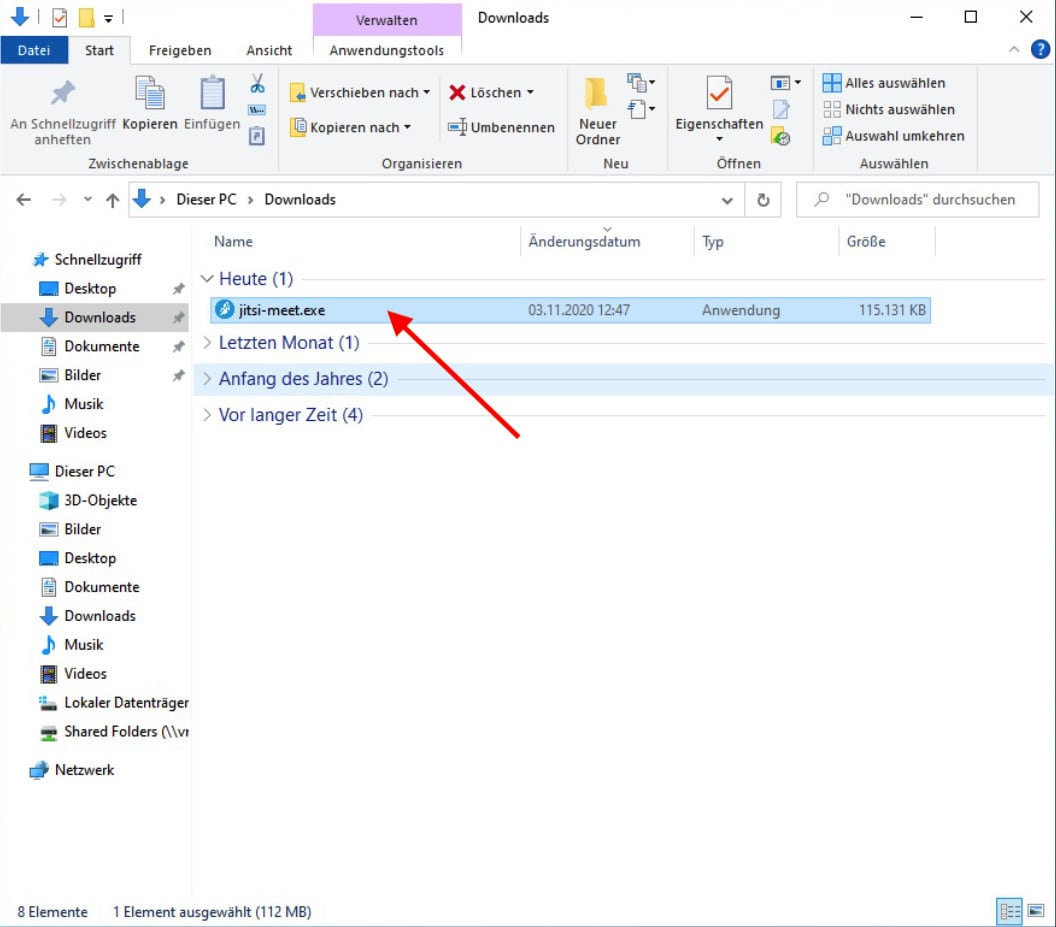Switch to details view in the status bar

pos(1007,912)
